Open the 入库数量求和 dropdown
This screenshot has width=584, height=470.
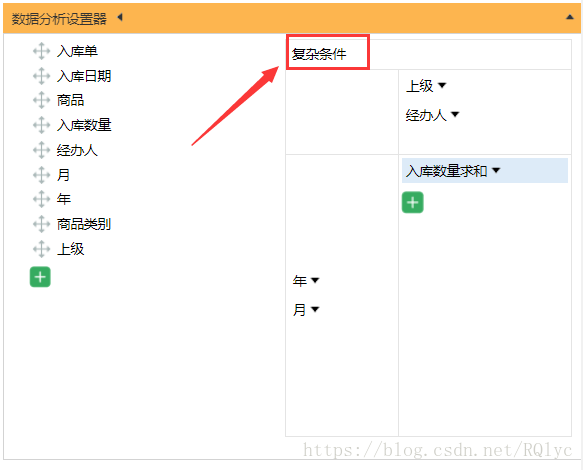496,171
